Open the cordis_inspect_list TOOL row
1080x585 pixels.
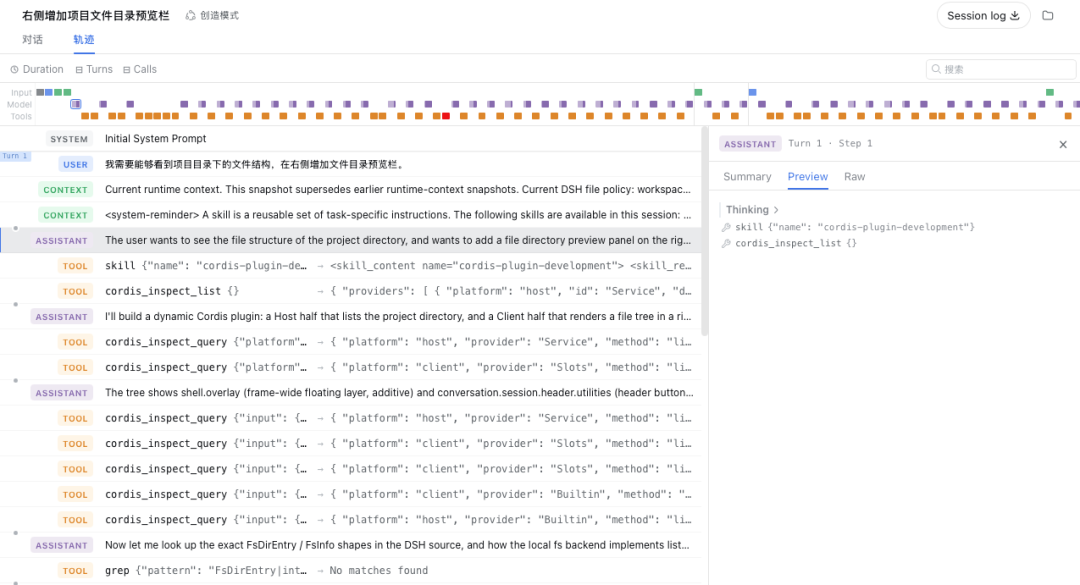[x=351, y=291]
